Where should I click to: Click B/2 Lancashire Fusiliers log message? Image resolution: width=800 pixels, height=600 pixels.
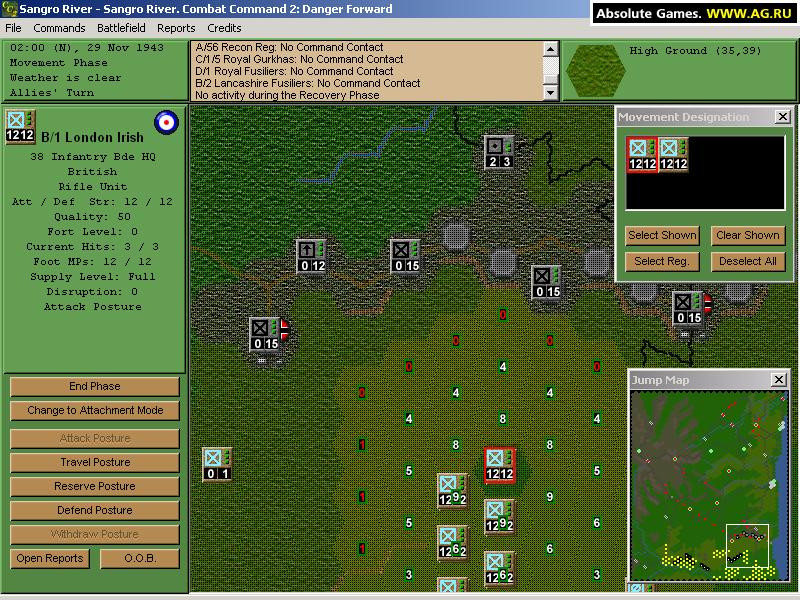[308, 83]
